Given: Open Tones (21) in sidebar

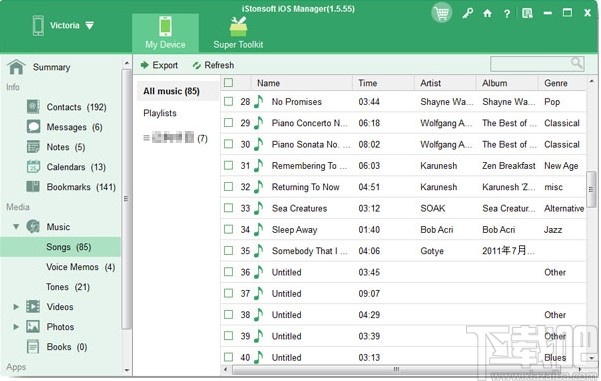Looking at the screenshot, I should (x=68, y=287).
